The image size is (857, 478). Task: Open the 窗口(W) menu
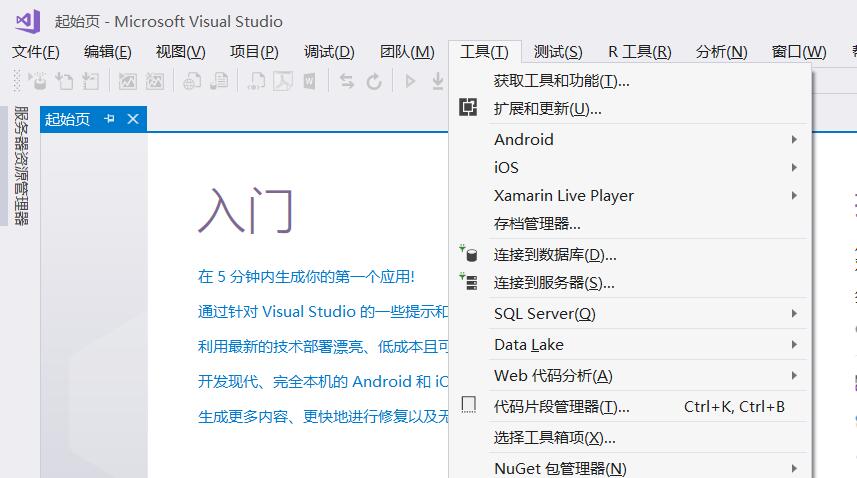pos(799,52)
